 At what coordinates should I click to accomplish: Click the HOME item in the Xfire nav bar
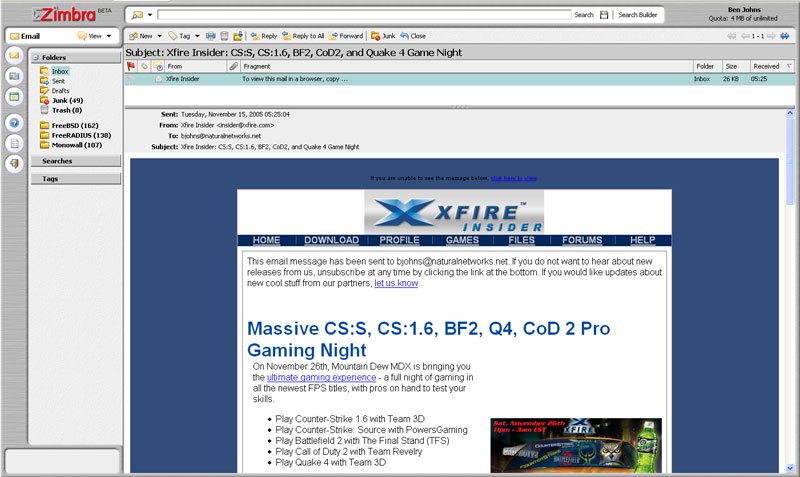pyautogui.click(x=266, y=240)
